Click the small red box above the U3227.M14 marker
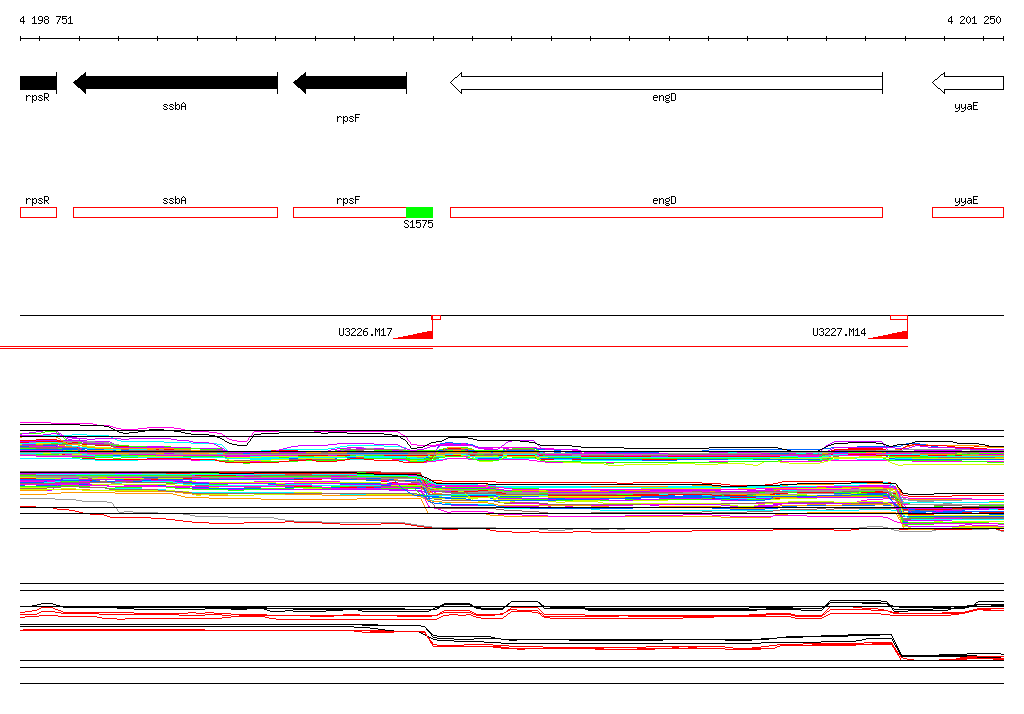The width and height of the screenshot is (1024, 714). [x=899, y=317]
